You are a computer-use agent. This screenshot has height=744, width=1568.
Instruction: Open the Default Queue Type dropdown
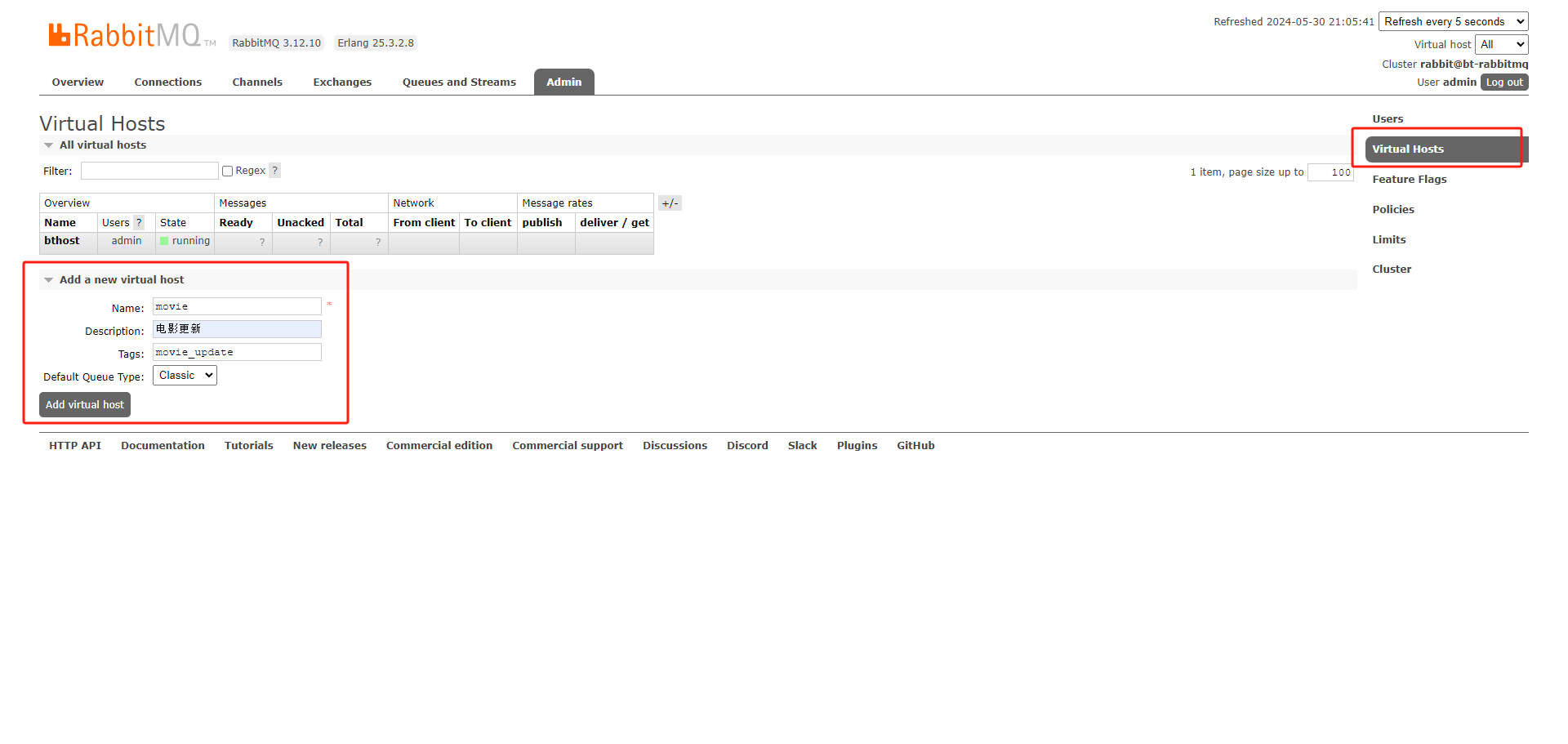point(185,376)
